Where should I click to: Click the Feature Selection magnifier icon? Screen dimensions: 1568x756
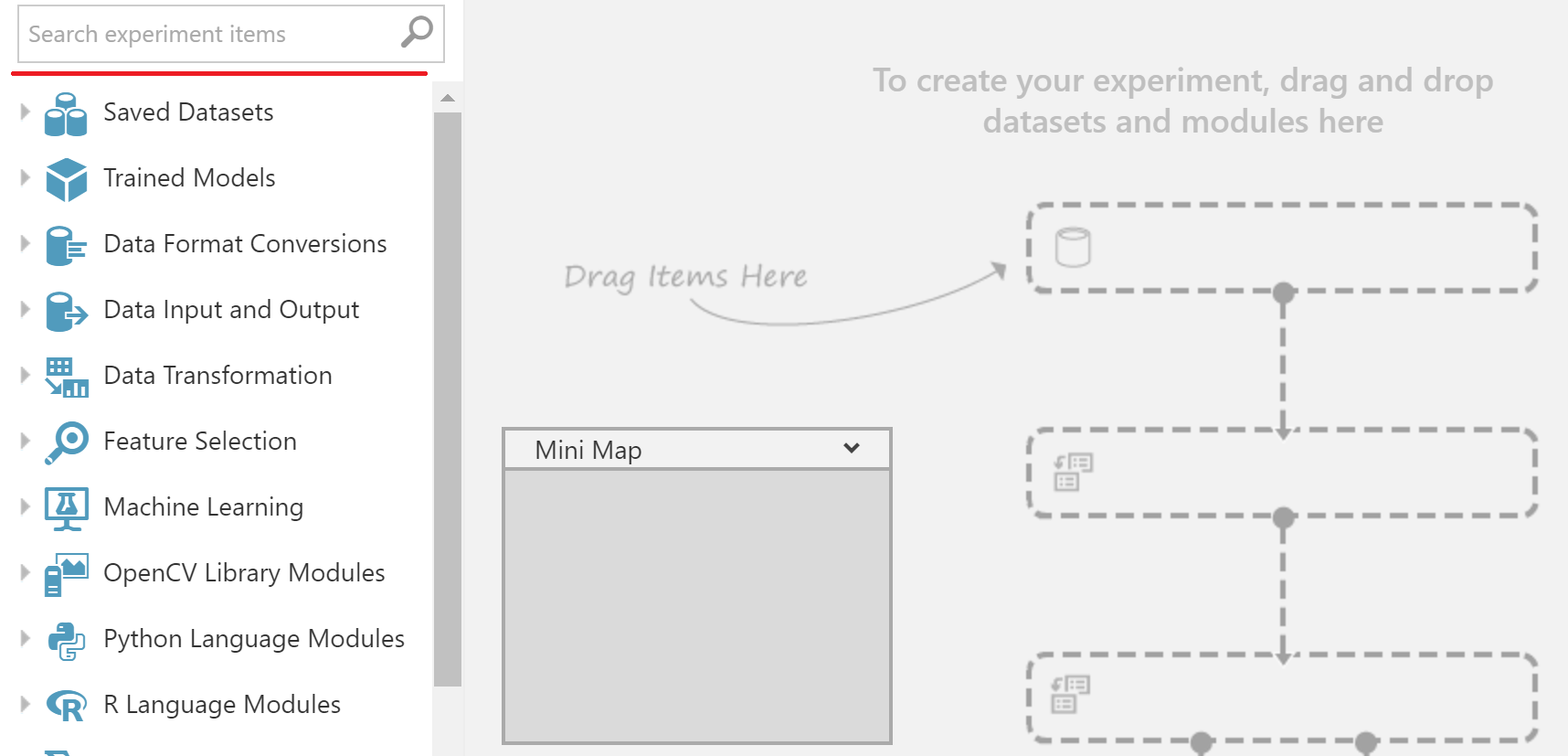pos(66,442)
